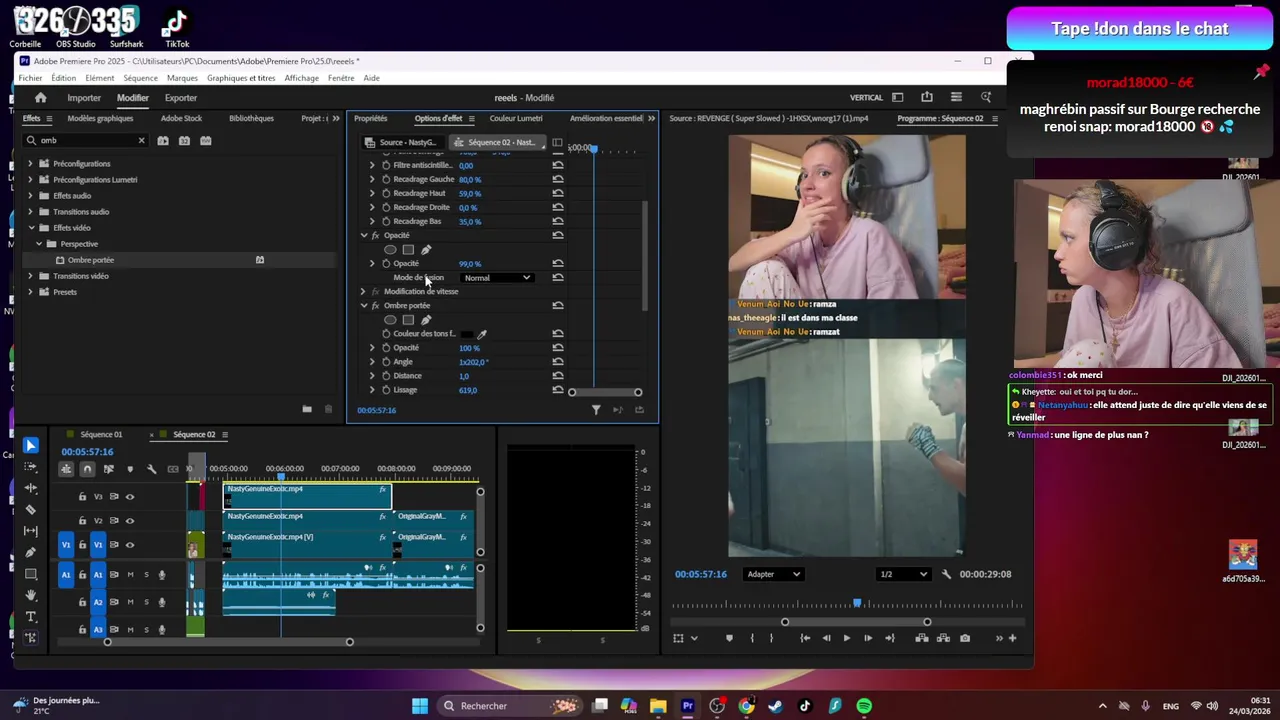Expand Préconfigurations Lumetri folder

[30, 180]
